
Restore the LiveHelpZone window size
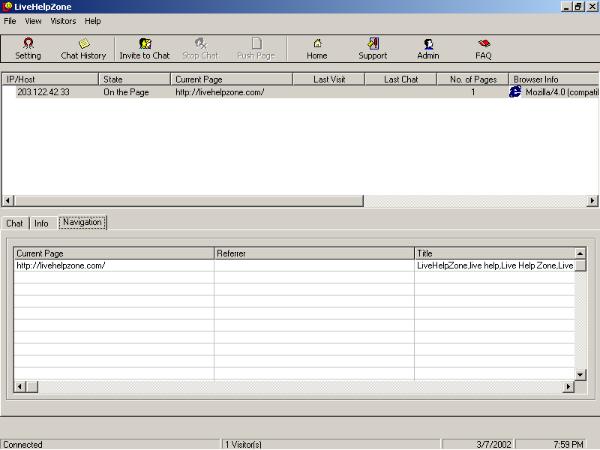point(578,7)
